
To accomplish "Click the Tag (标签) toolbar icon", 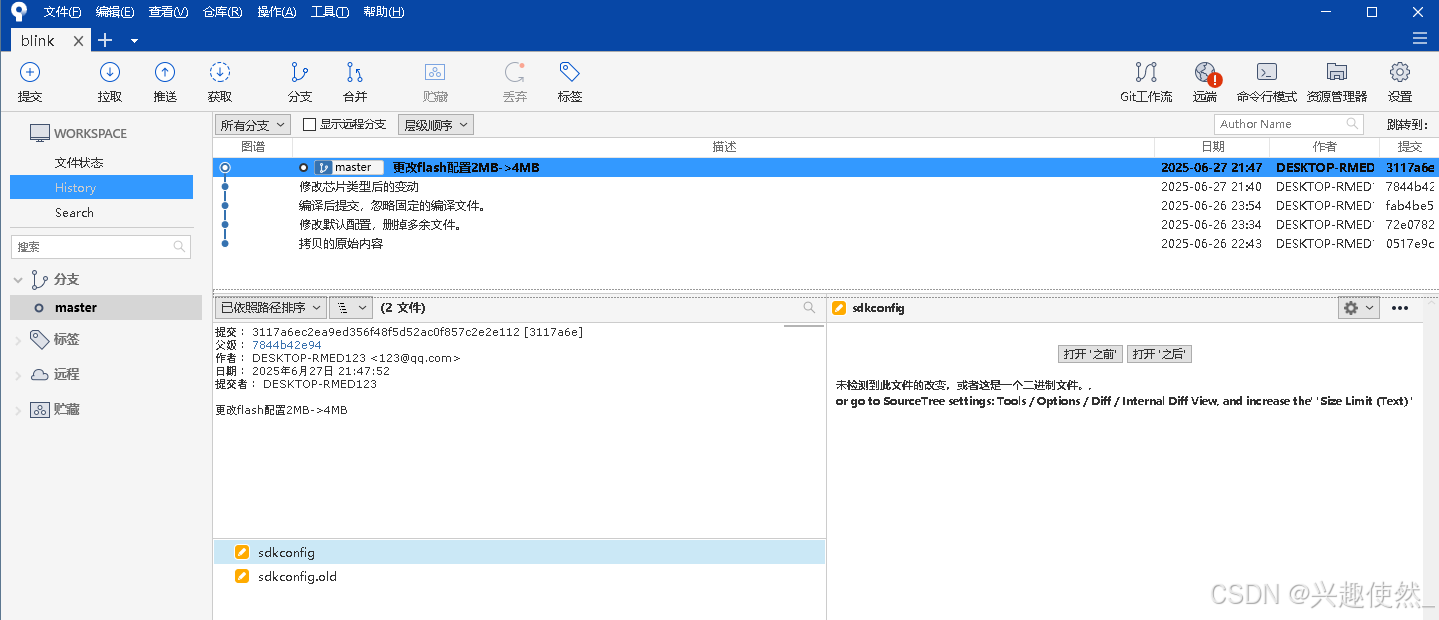I will 570,72.
